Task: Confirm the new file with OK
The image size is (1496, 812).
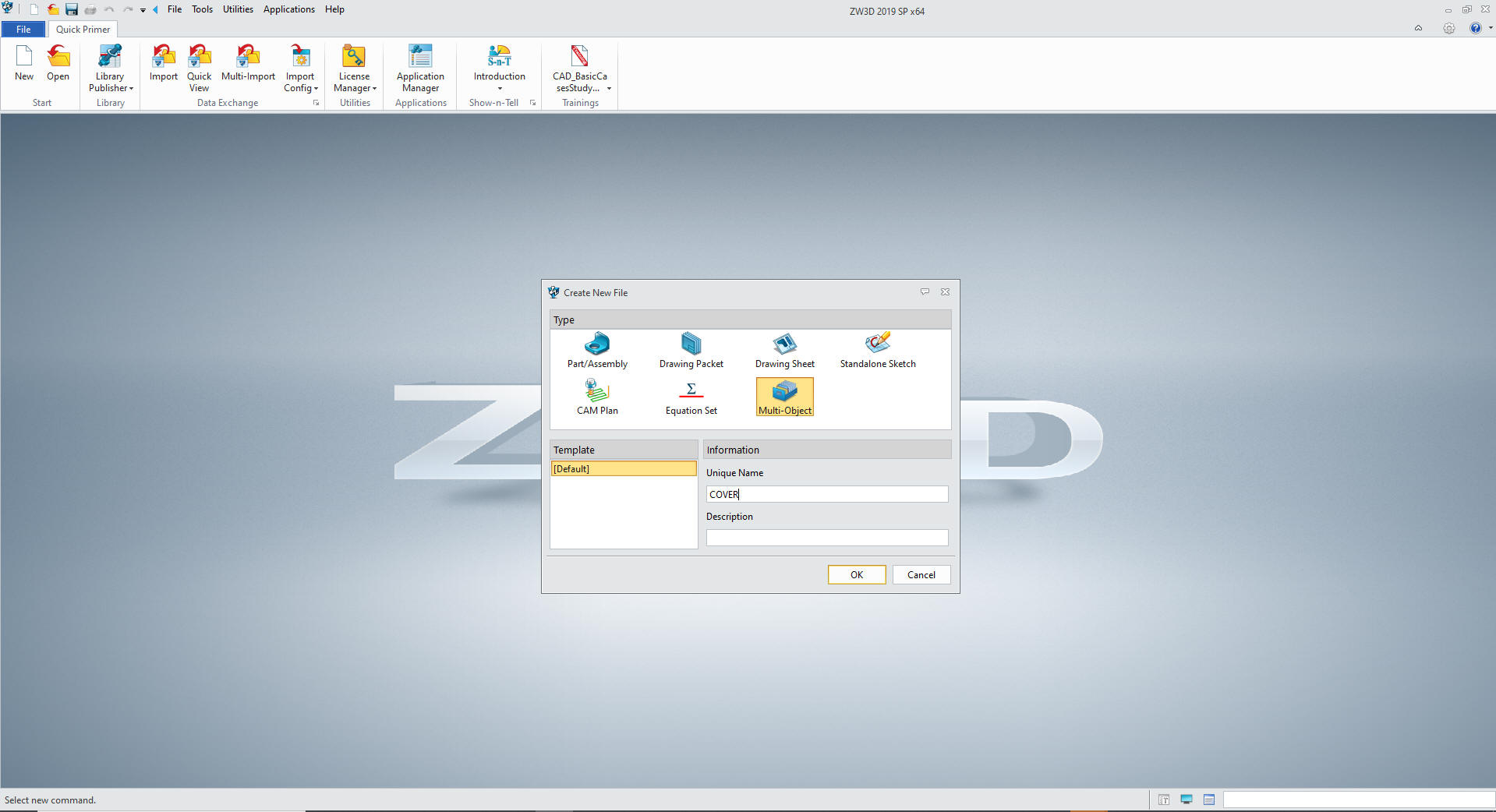Action: pos(857,574)
